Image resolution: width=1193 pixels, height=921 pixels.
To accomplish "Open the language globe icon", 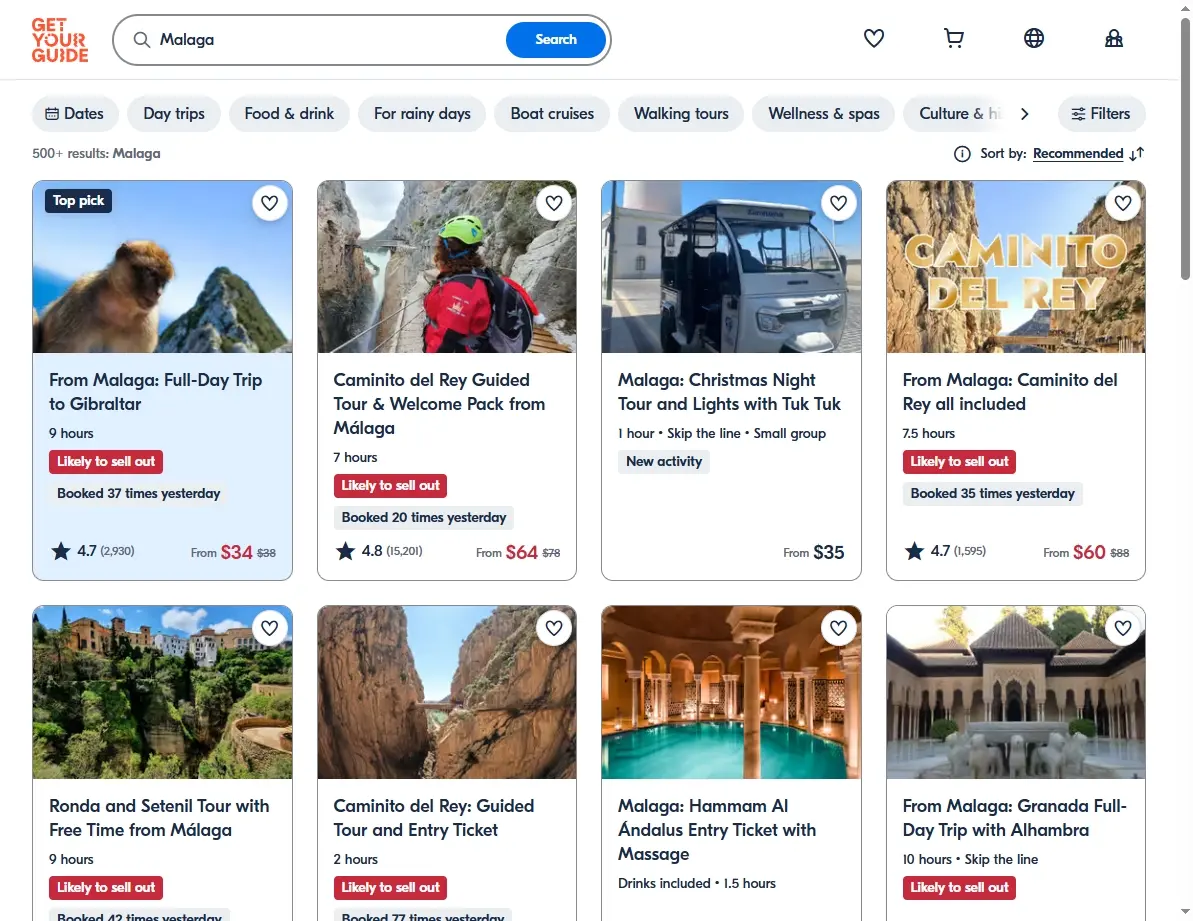I will pyautogui.click(x=1033, y=38).
